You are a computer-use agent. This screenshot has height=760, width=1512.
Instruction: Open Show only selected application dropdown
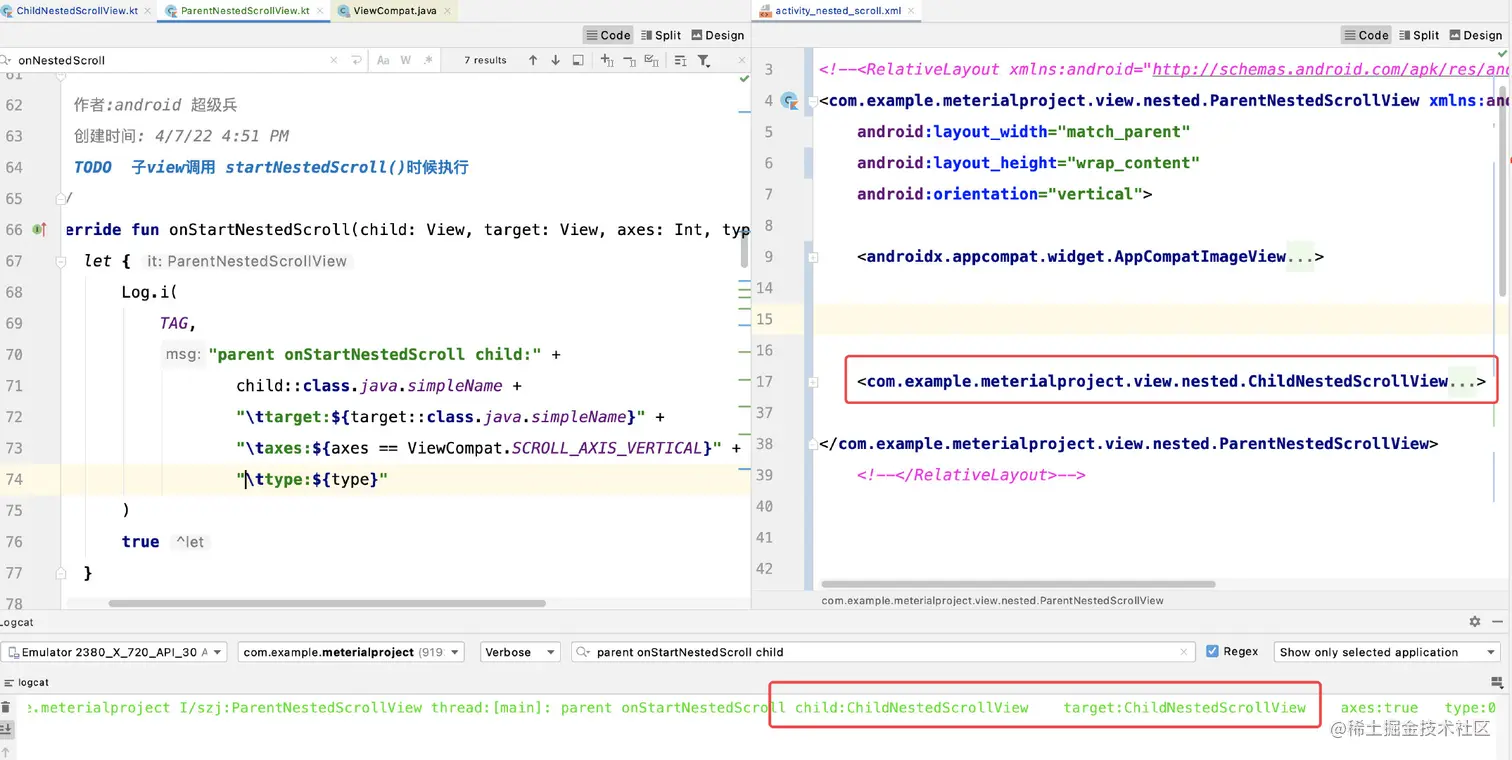tap(1387, 652)
